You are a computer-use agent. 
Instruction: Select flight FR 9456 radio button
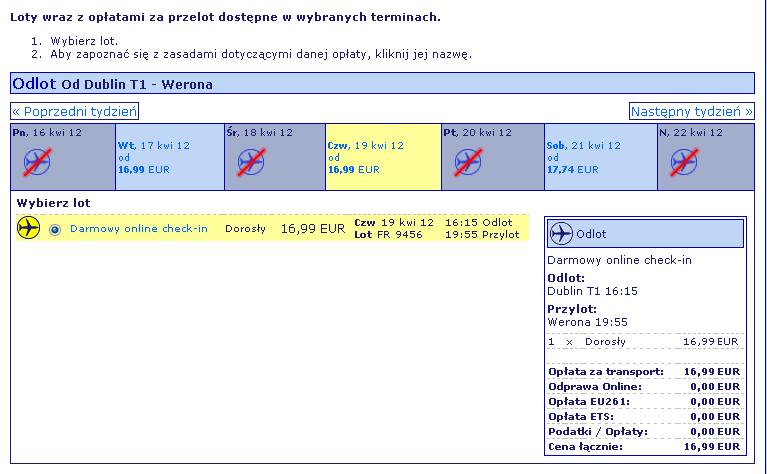tap(55, 229)
